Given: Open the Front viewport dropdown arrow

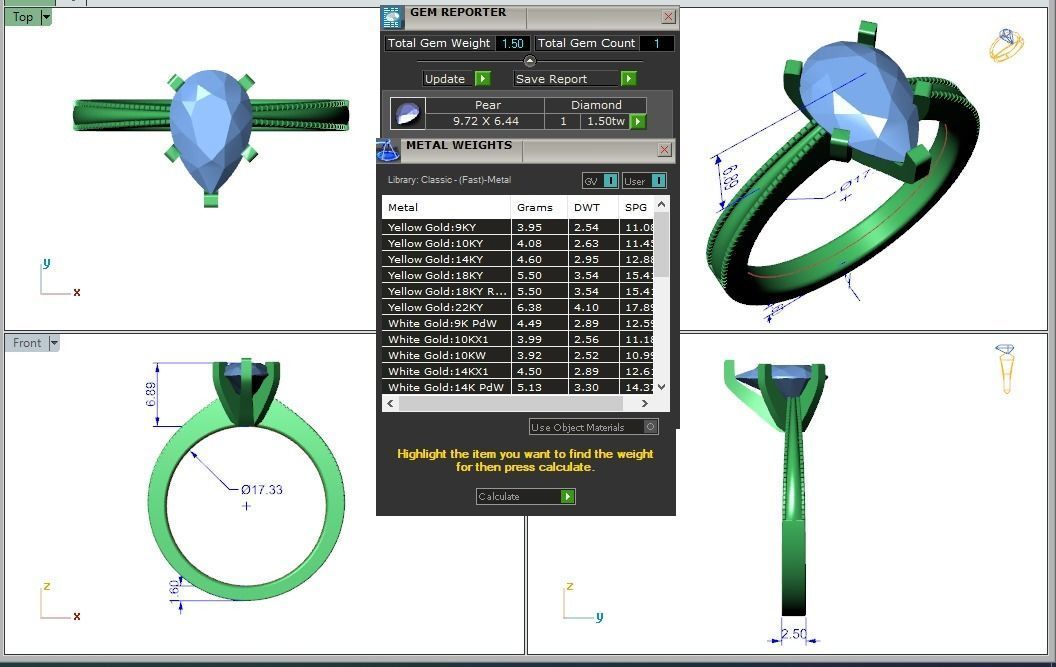Looking at the screenshot, I should (x=54, y=343).
